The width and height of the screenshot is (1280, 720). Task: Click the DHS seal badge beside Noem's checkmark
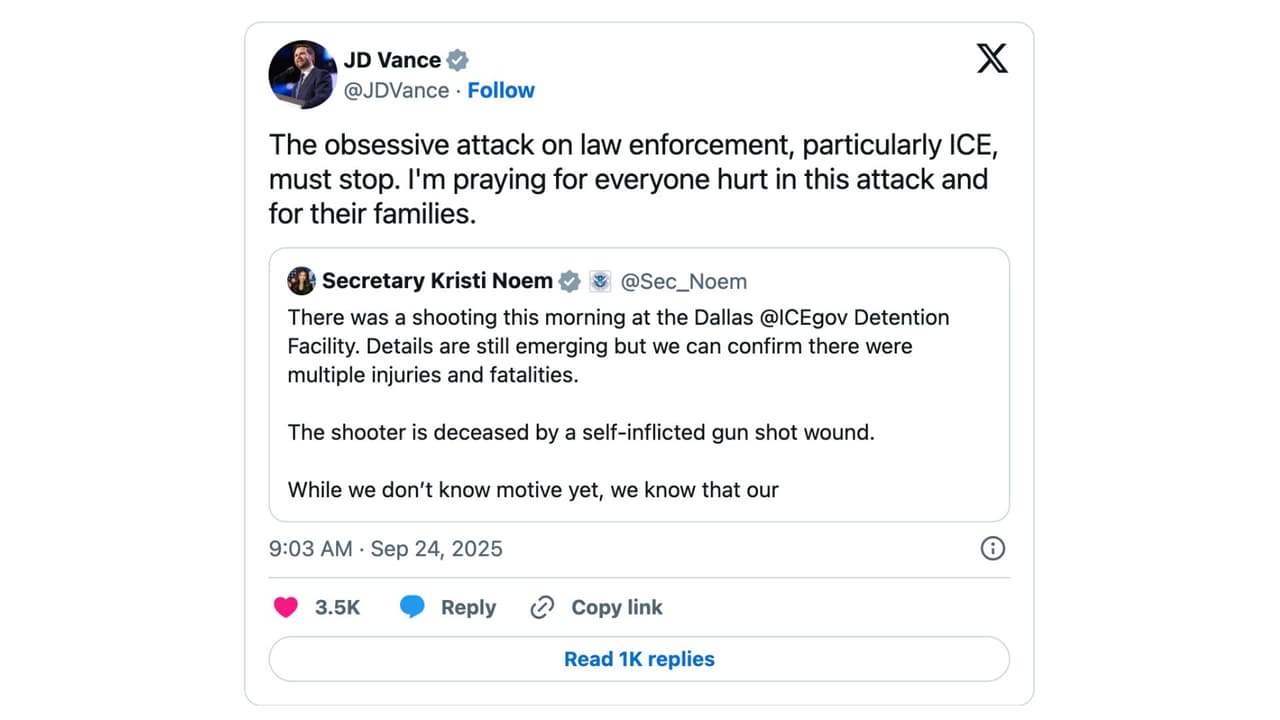600,281
